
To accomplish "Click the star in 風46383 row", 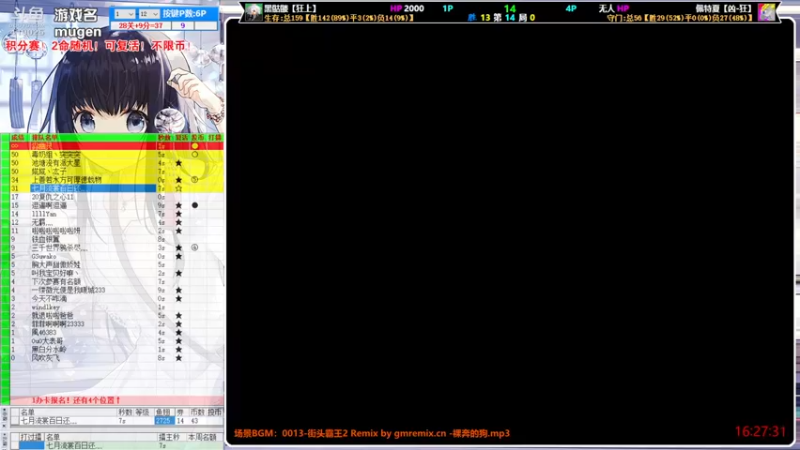I will click(179, 332).
